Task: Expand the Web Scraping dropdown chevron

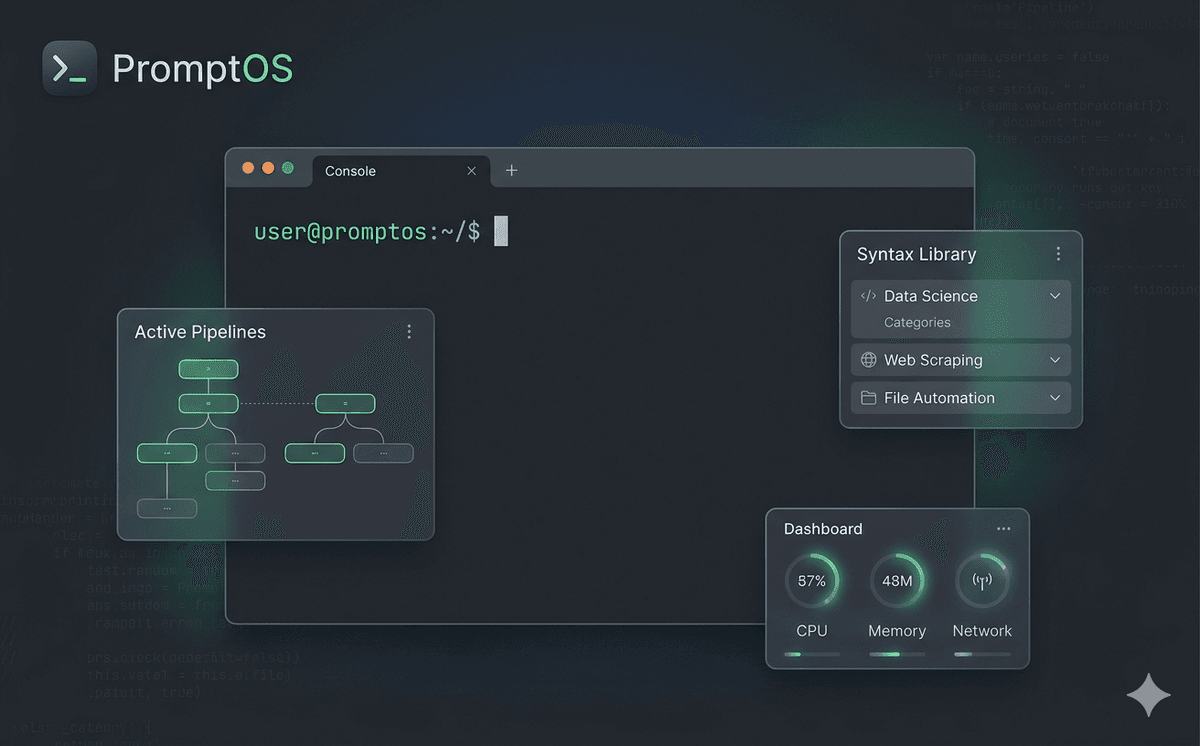Action: tap(1054, 360)
